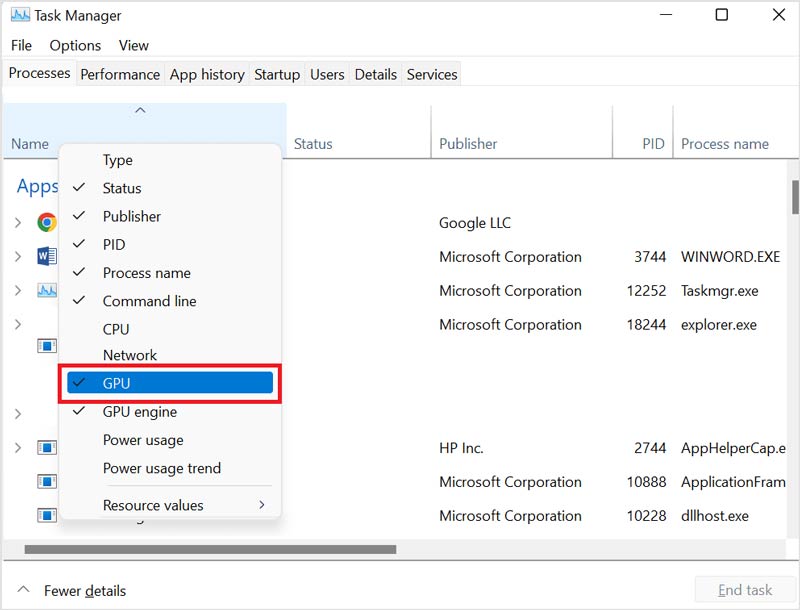Click the End task button
The width and height of the screenshot is (800, 610).
(x=744, y=590)
